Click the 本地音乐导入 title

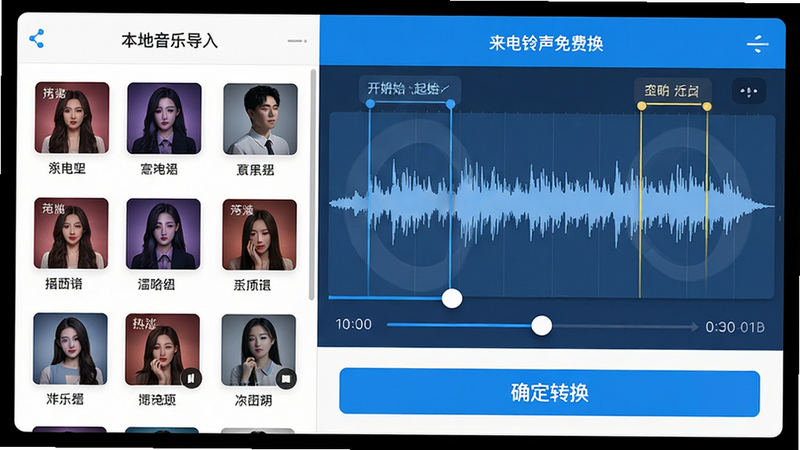click(x=169, y=40)
